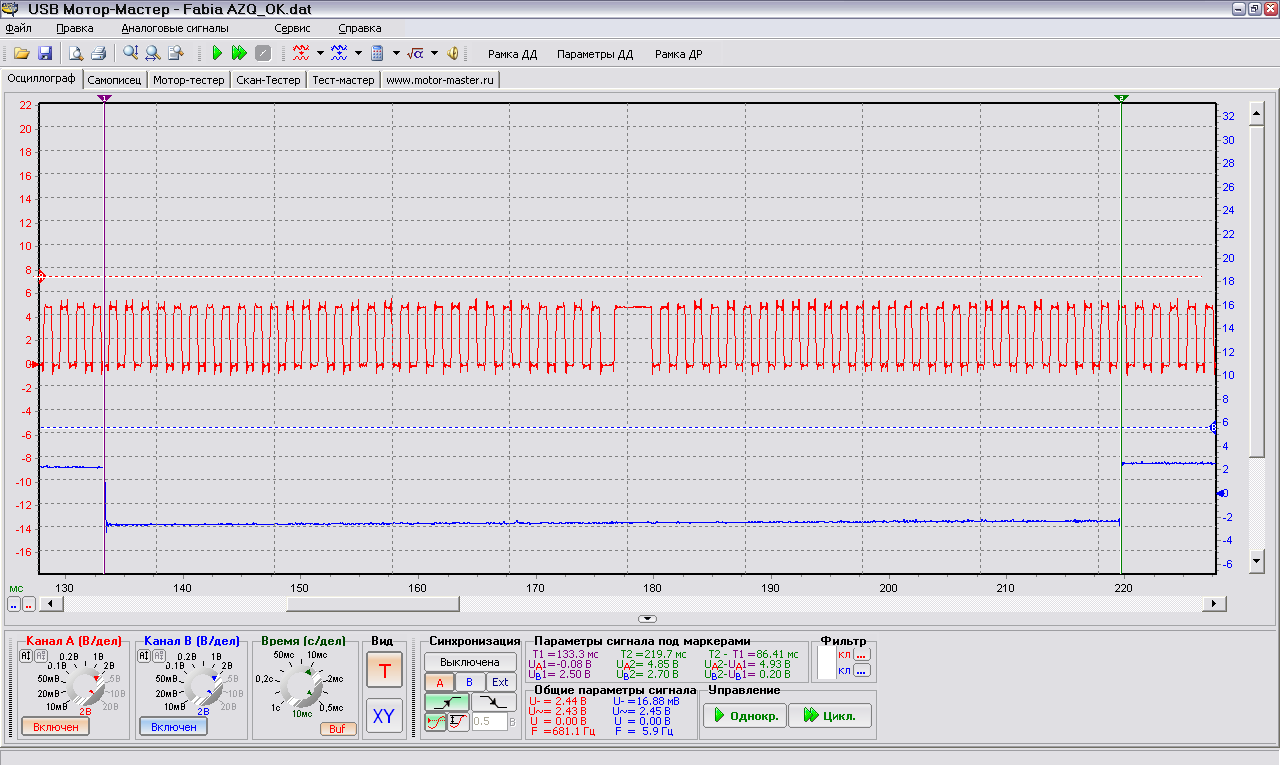Click the printer icon in the toolbar
This screenshot has height=766, width=1280.
99,54
